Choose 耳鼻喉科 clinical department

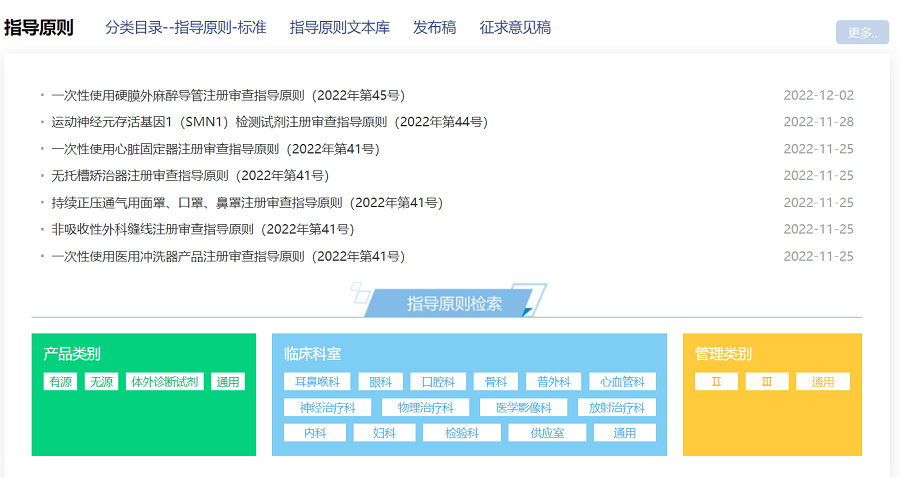[318, 382]
